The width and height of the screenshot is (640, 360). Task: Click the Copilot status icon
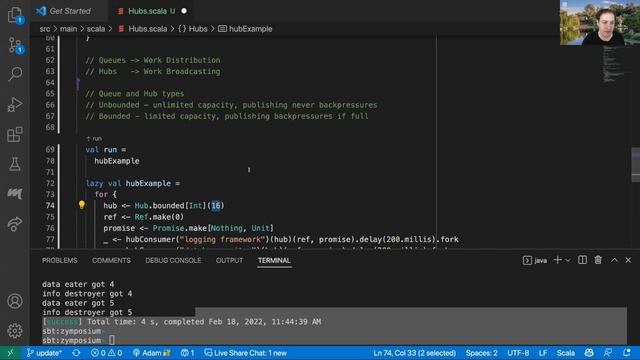589,353
